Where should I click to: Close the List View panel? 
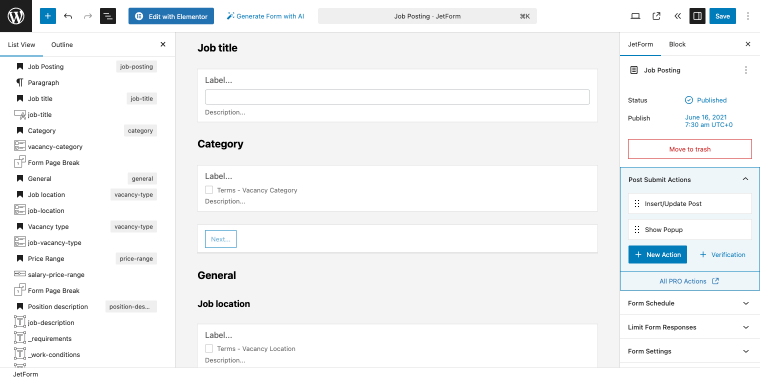[163, 44]
